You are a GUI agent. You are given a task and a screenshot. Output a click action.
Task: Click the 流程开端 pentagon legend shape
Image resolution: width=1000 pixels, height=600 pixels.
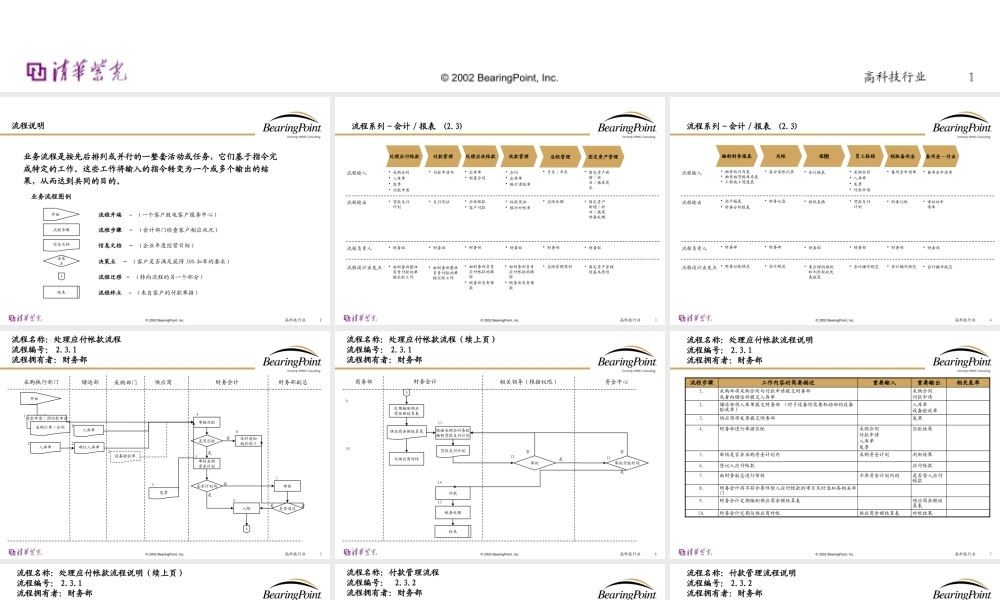[x=61, y=215]
